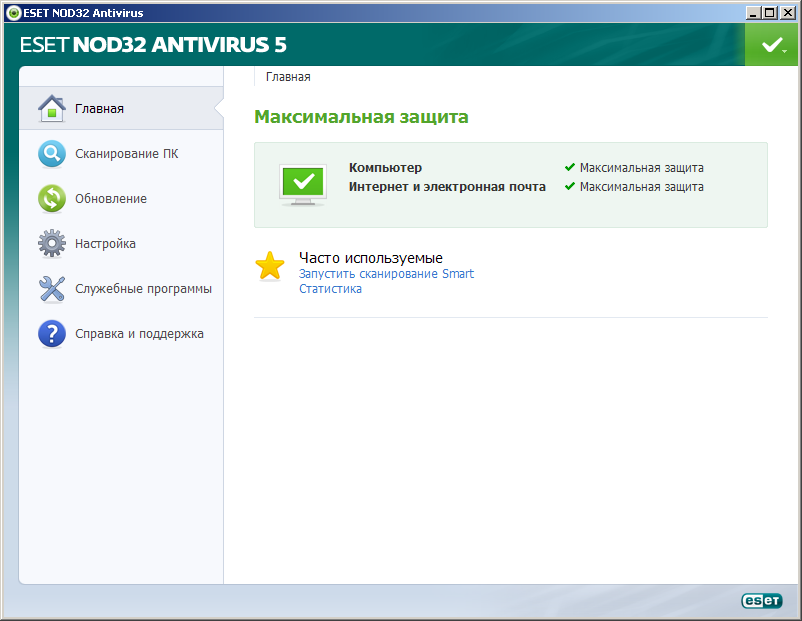This screenshot has width=802, height=621.
Task: Click the ESET eye icon in title bar
Action: pos(14,13)
